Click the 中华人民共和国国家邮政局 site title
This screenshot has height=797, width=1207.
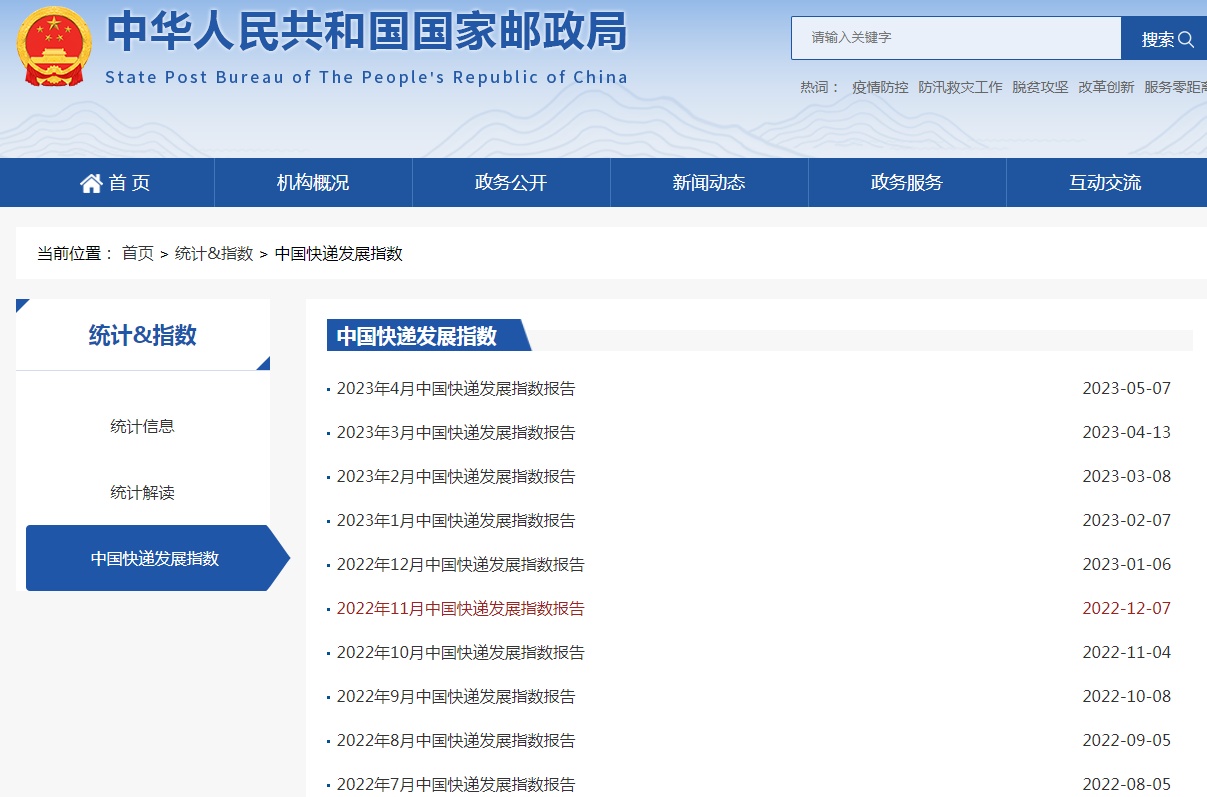point(367,32)
